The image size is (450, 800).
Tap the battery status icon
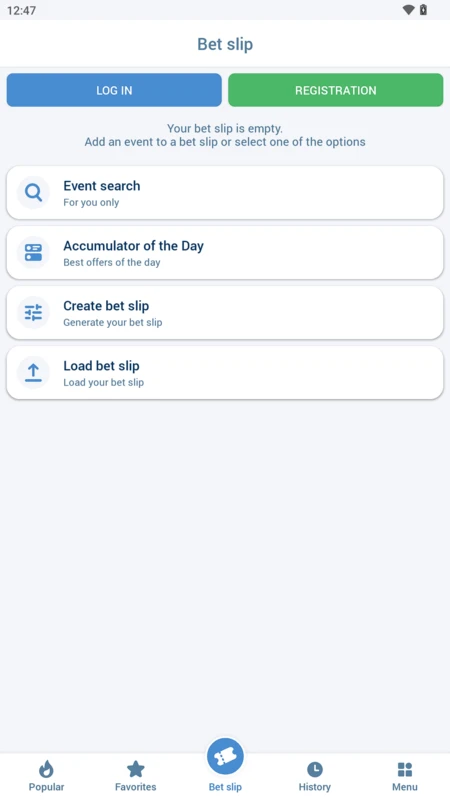tap(423, 10)
